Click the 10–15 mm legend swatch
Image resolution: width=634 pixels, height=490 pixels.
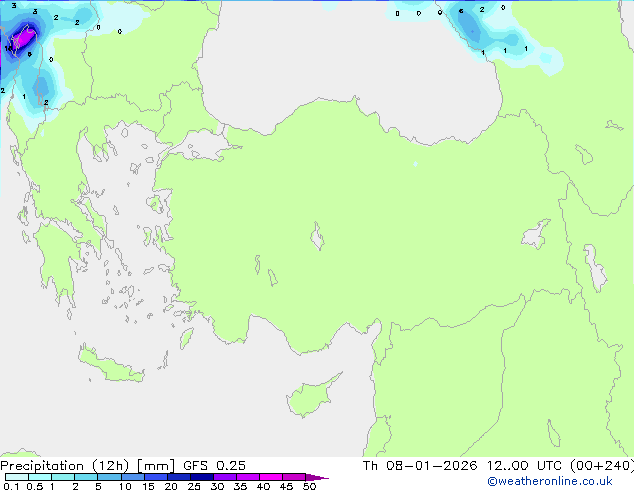click(x=132, y=477)
